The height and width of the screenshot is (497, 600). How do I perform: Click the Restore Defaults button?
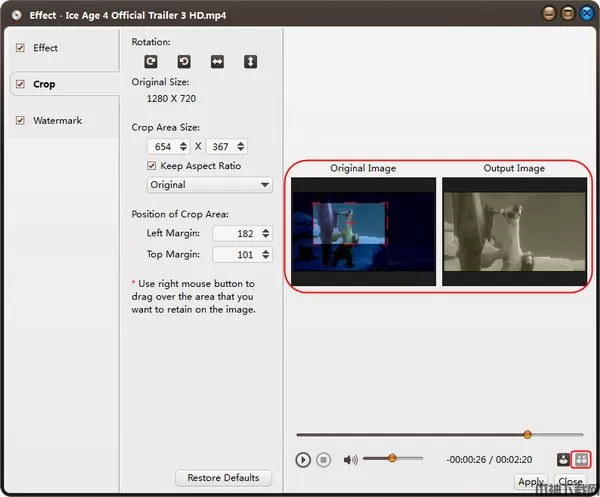pyautogui.click(x=223, y=478)
